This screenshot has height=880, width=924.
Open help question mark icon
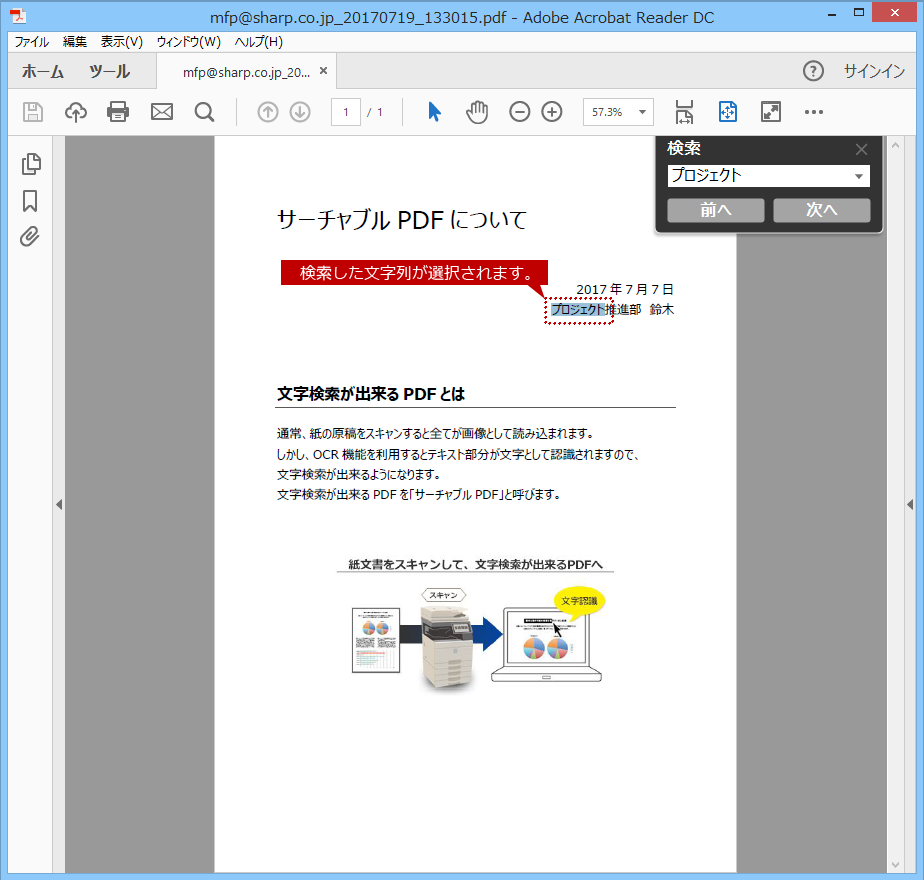tap(813, 71)
